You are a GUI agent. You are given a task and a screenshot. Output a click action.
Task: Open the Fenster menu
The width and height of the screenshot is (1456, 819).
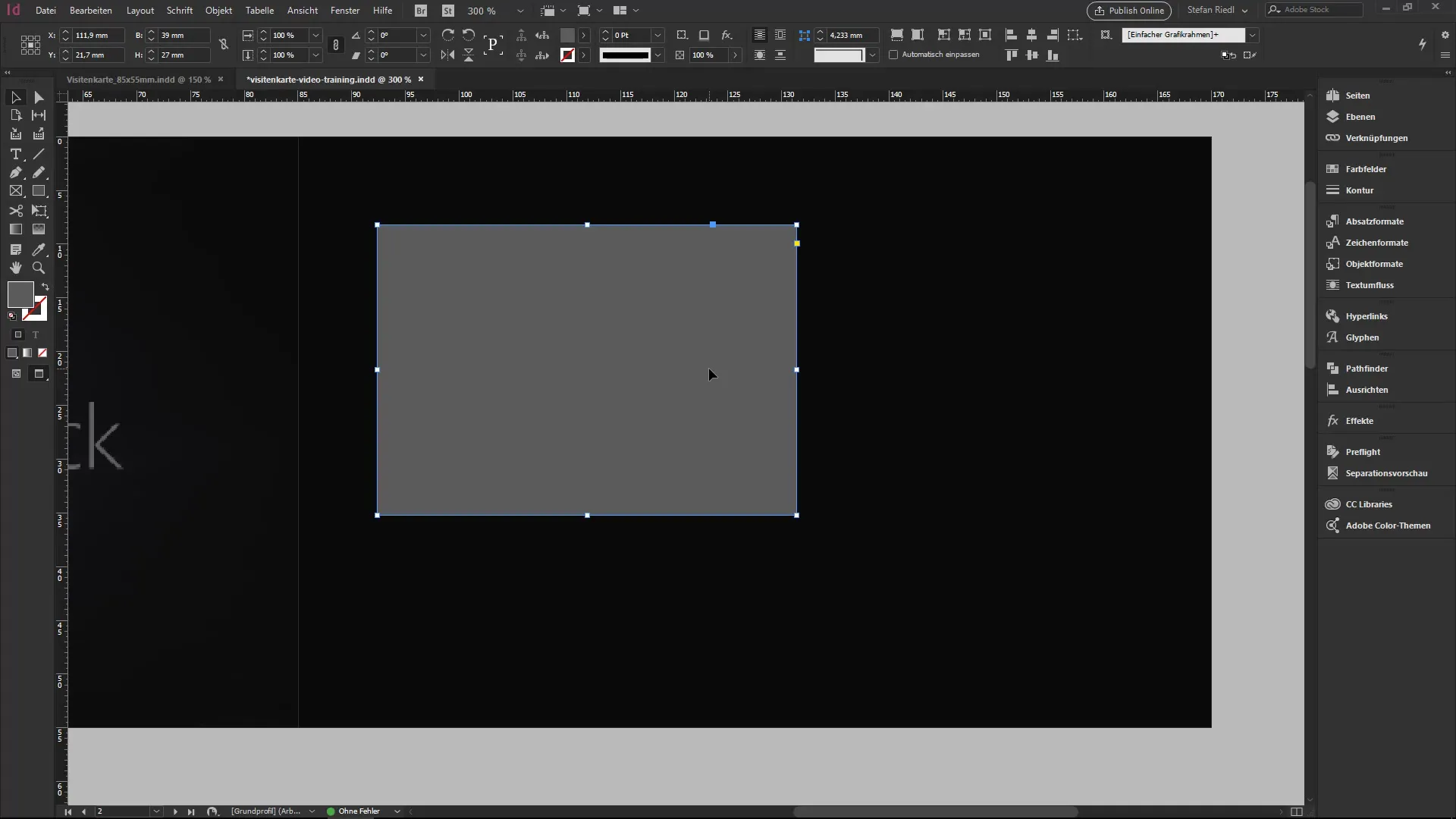[345, 11]
